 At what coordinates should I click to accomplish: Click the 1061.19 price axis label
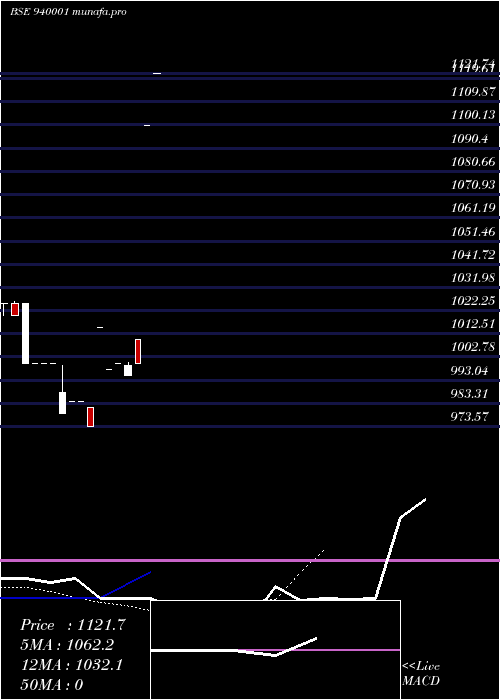tap(473, 208)
